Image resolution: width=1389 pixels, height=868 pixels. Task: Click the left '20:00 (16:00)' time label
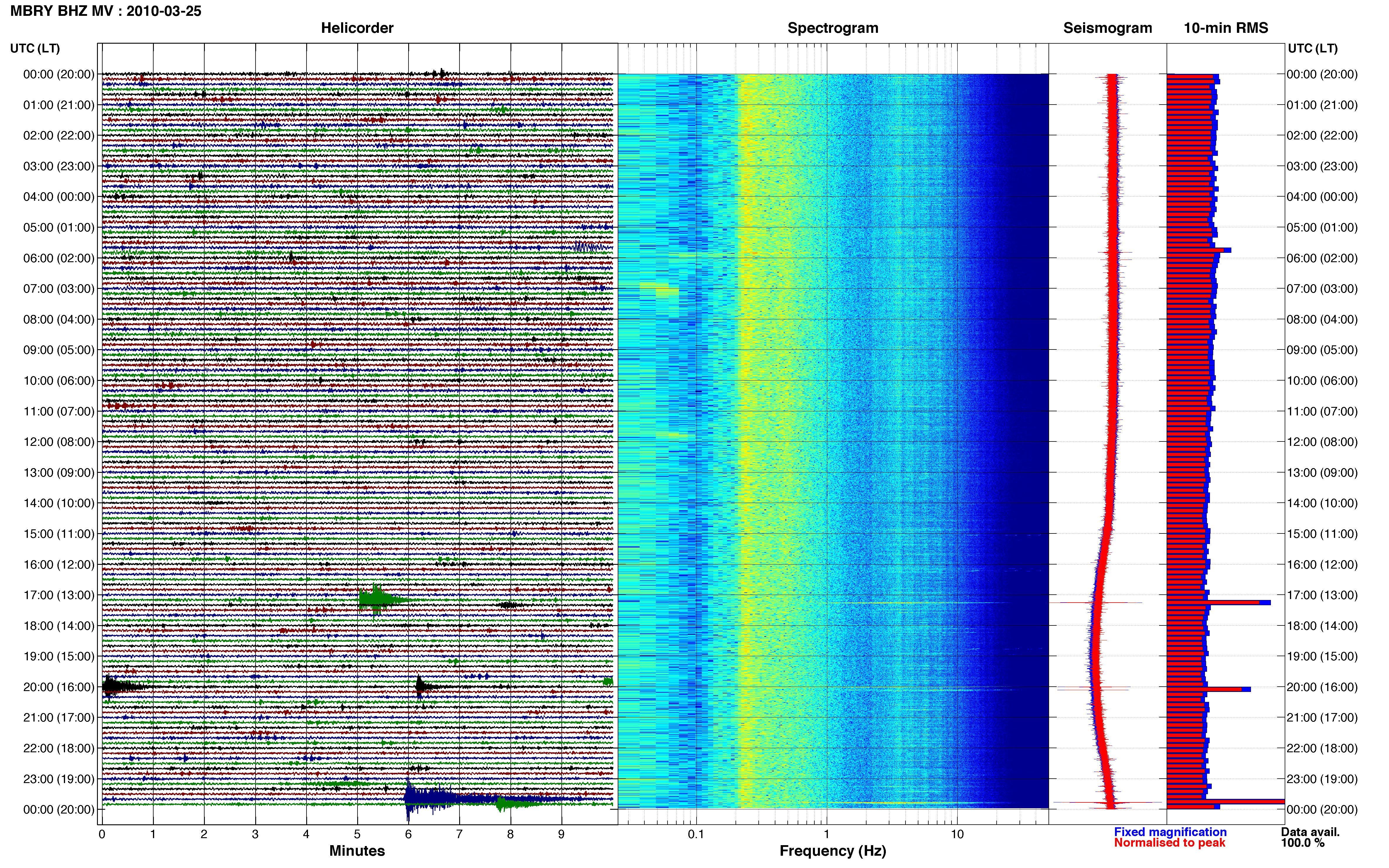(x=59, y=687)
